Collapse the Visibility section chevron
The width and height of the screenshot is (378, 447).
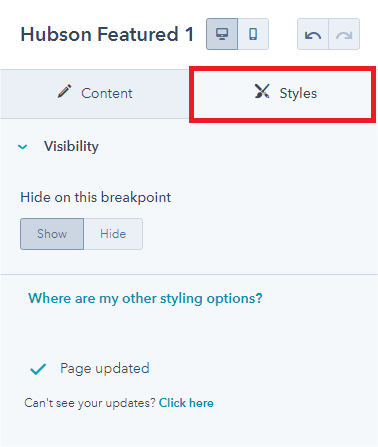[x=23, y=147]
